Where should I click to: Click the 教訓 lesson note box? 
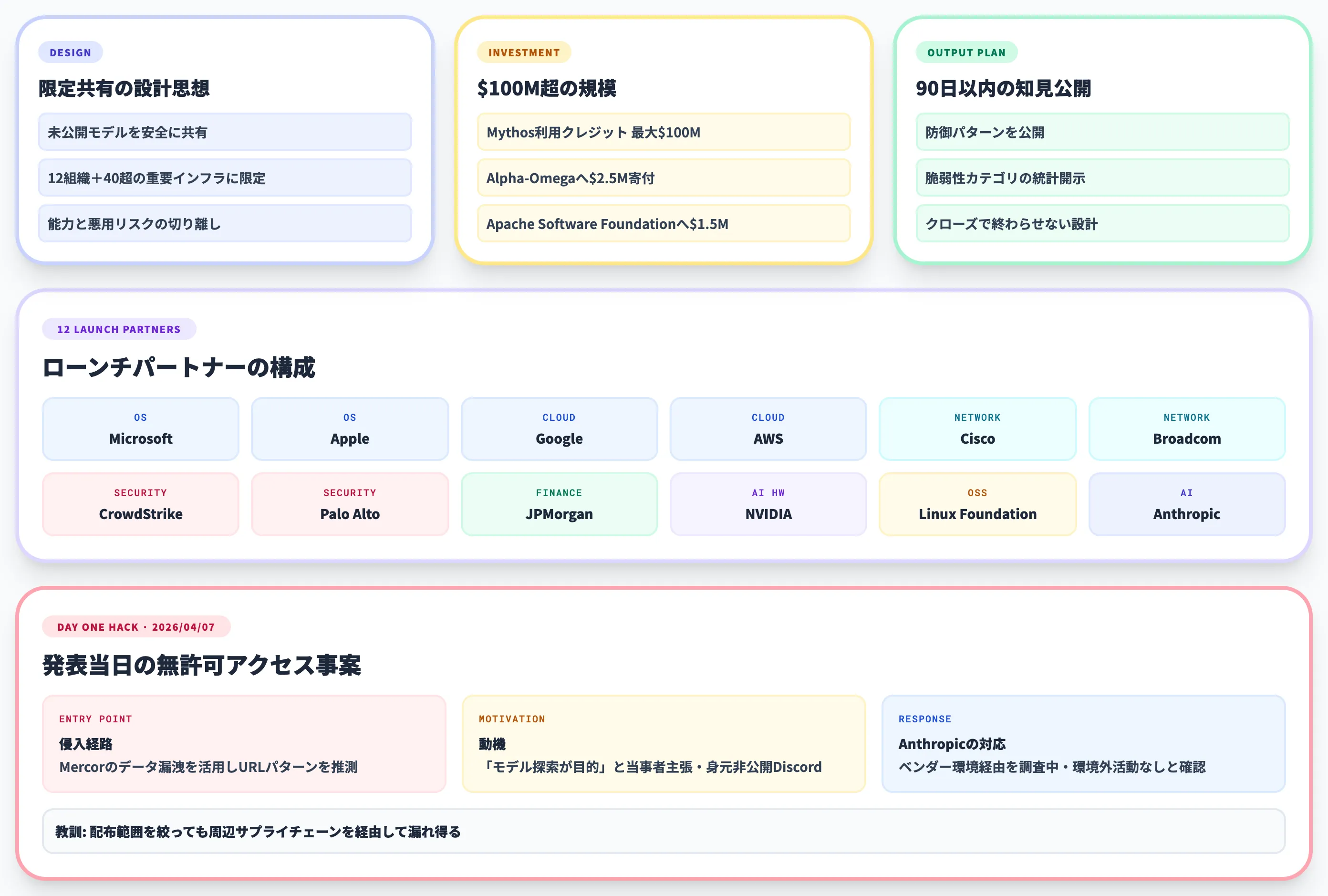(x=664, y=832)
